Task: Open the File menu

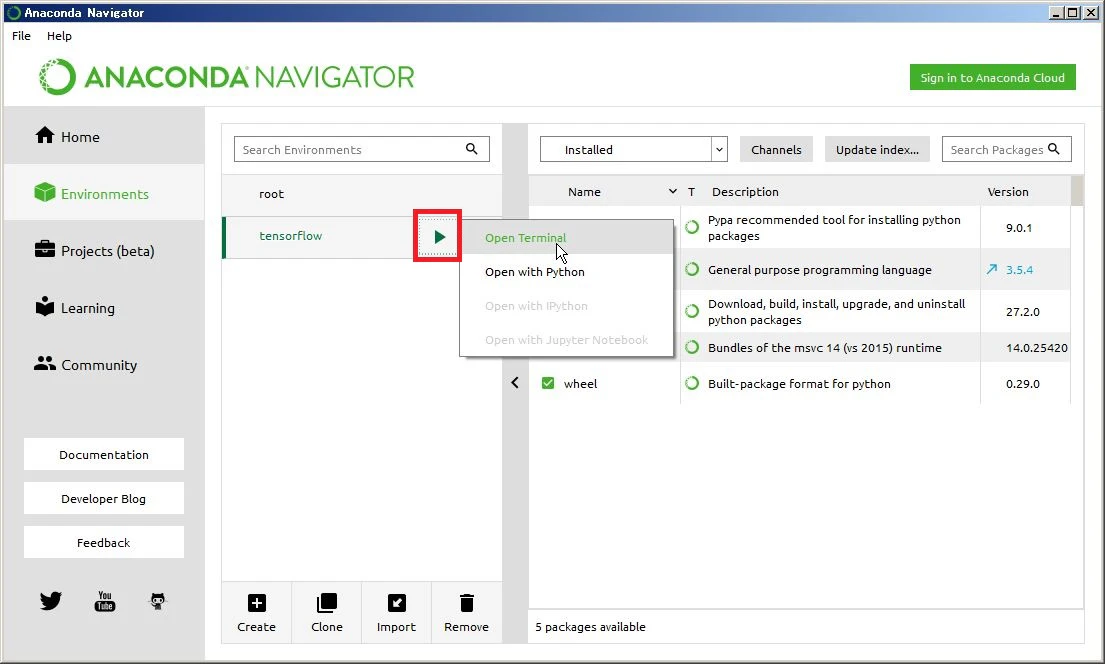Action: [21, 36]
